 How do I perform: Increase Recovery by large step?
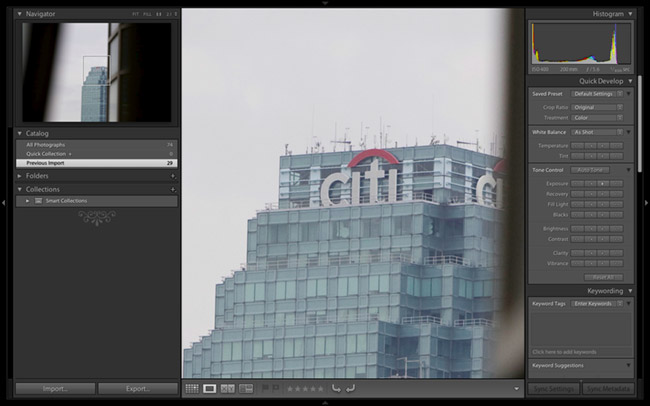tap(616, 194)
